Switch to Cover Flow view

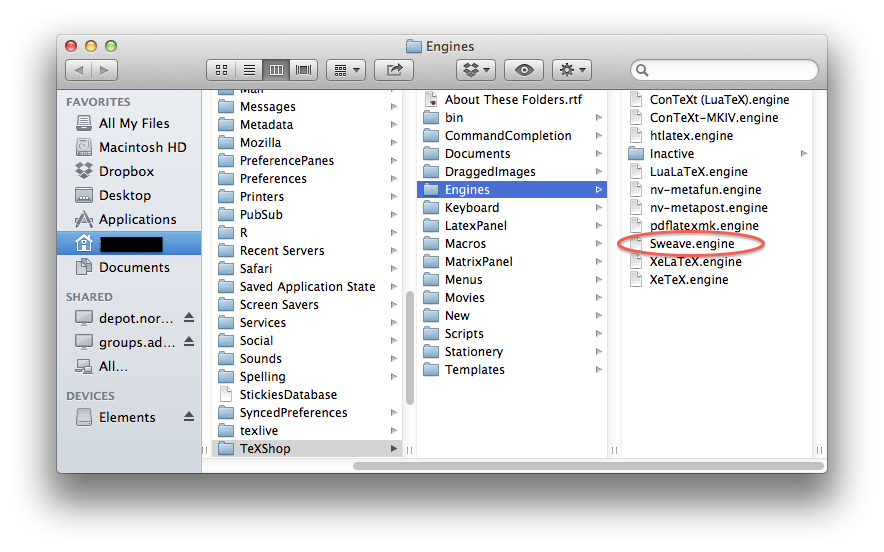pos(304,70)
